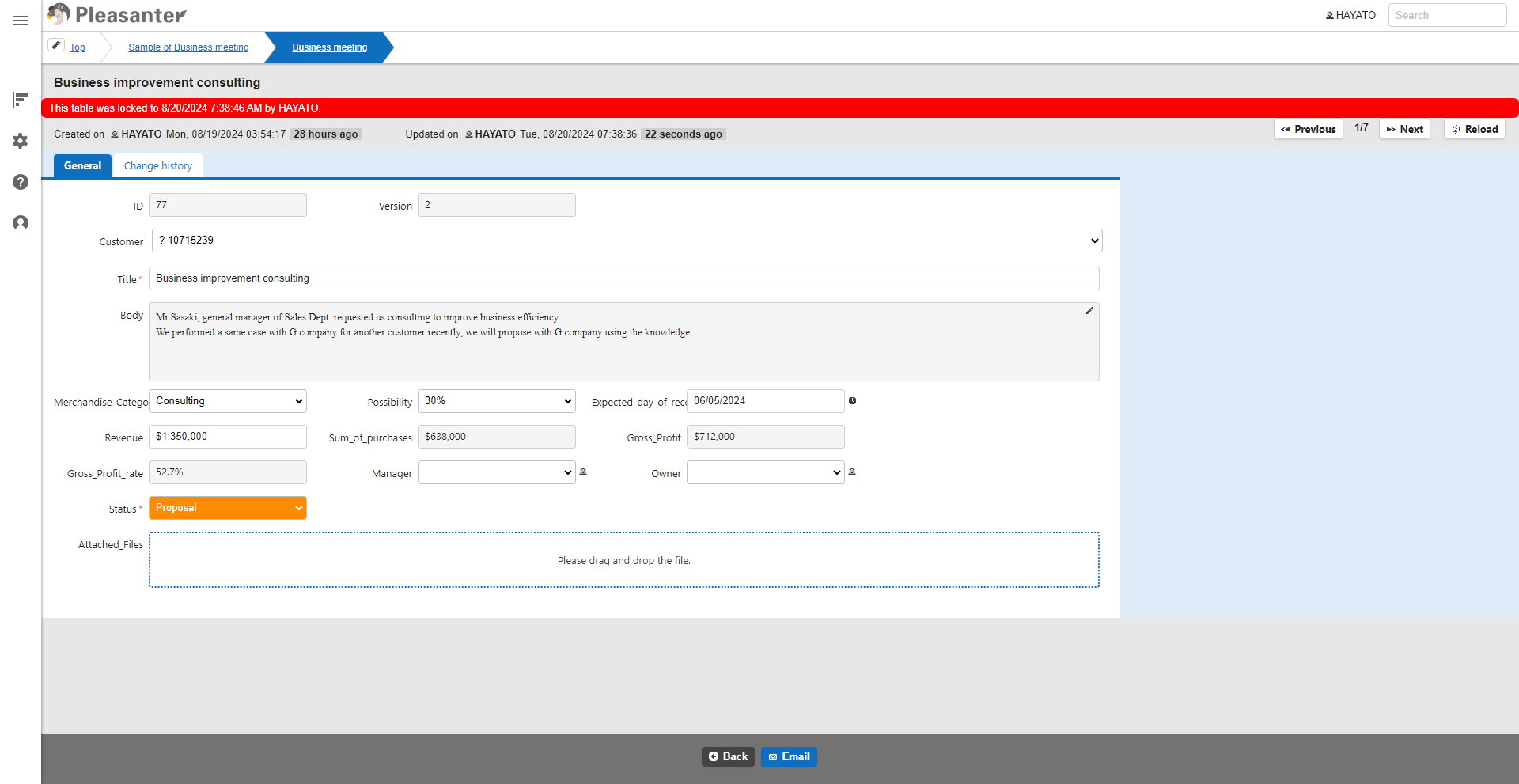
Task: Expand the Customer dropdown
Action: pyautogui.click(x=627, y=241)
